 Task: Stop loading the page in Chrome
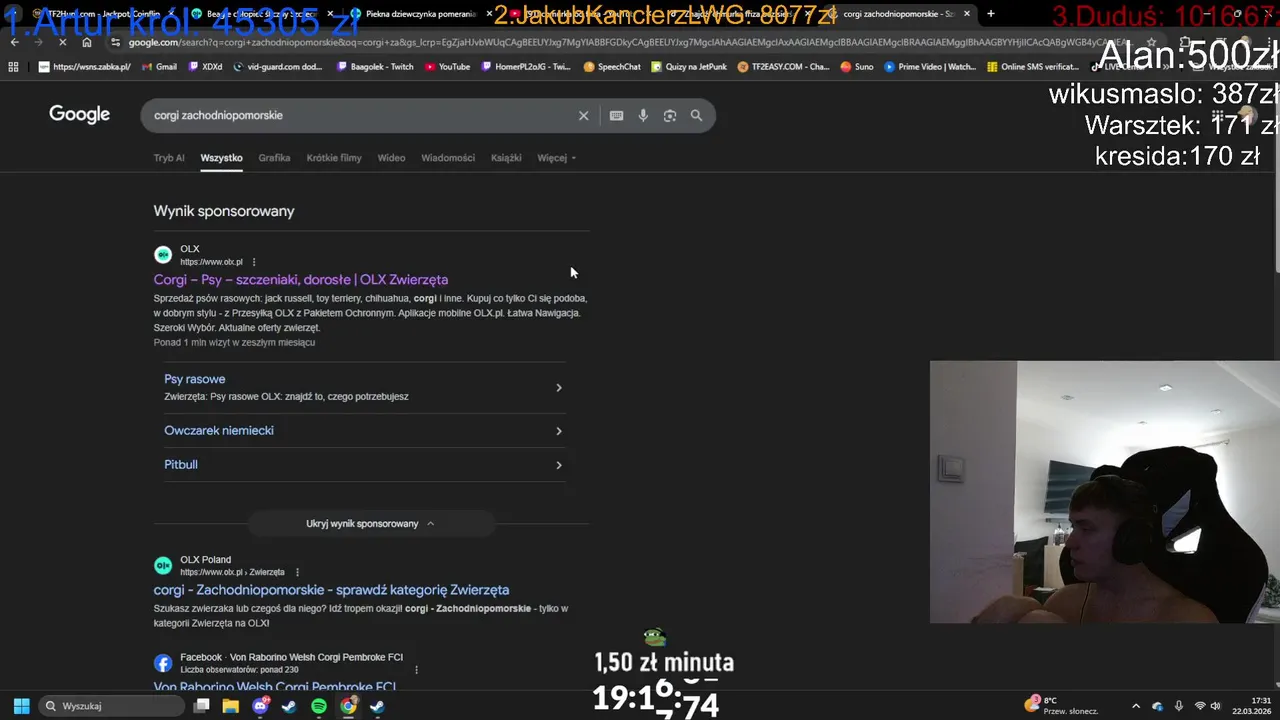(x=62, y=42)
